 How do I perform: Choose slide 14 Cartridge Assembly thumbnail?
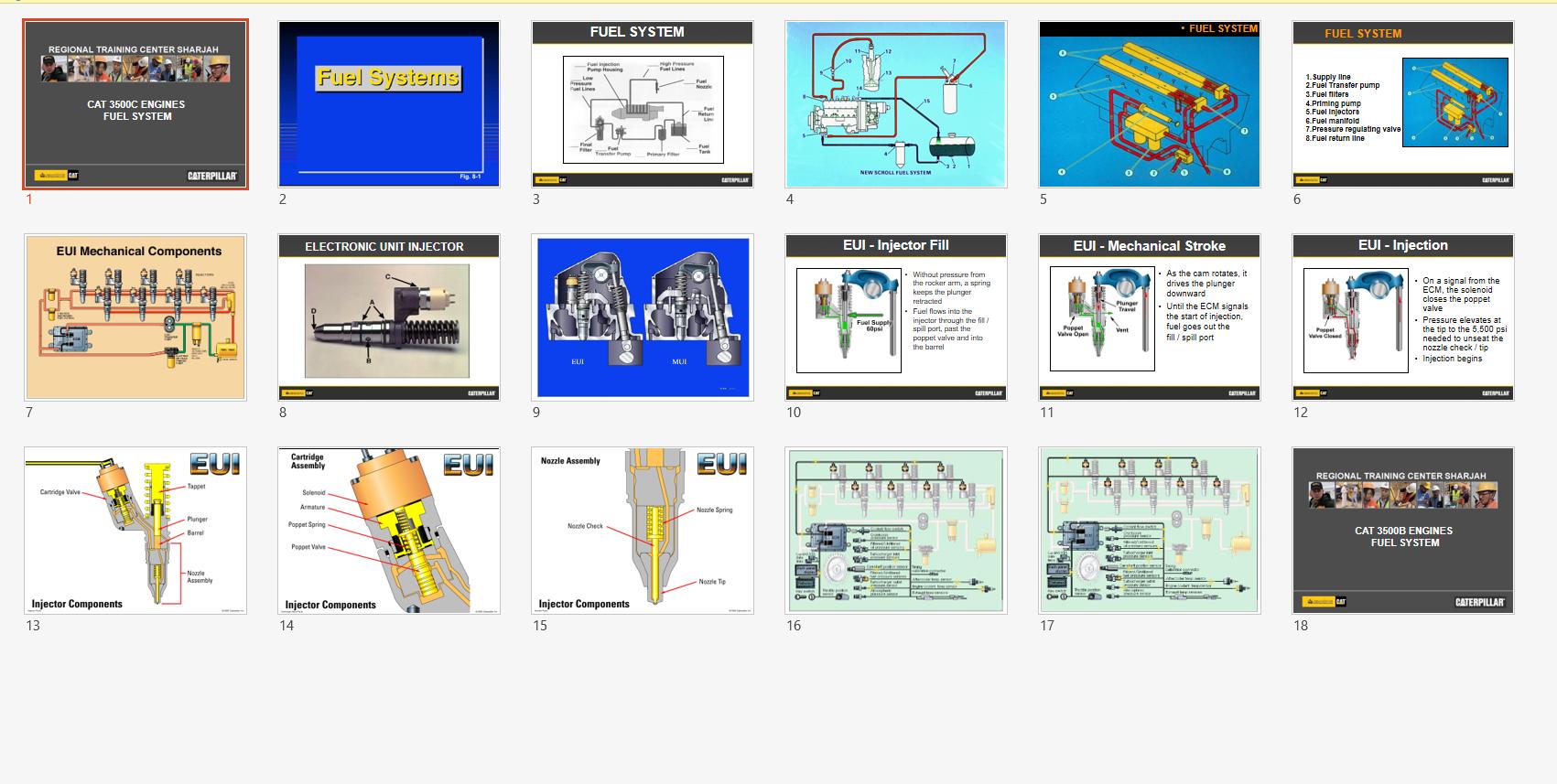389,531
